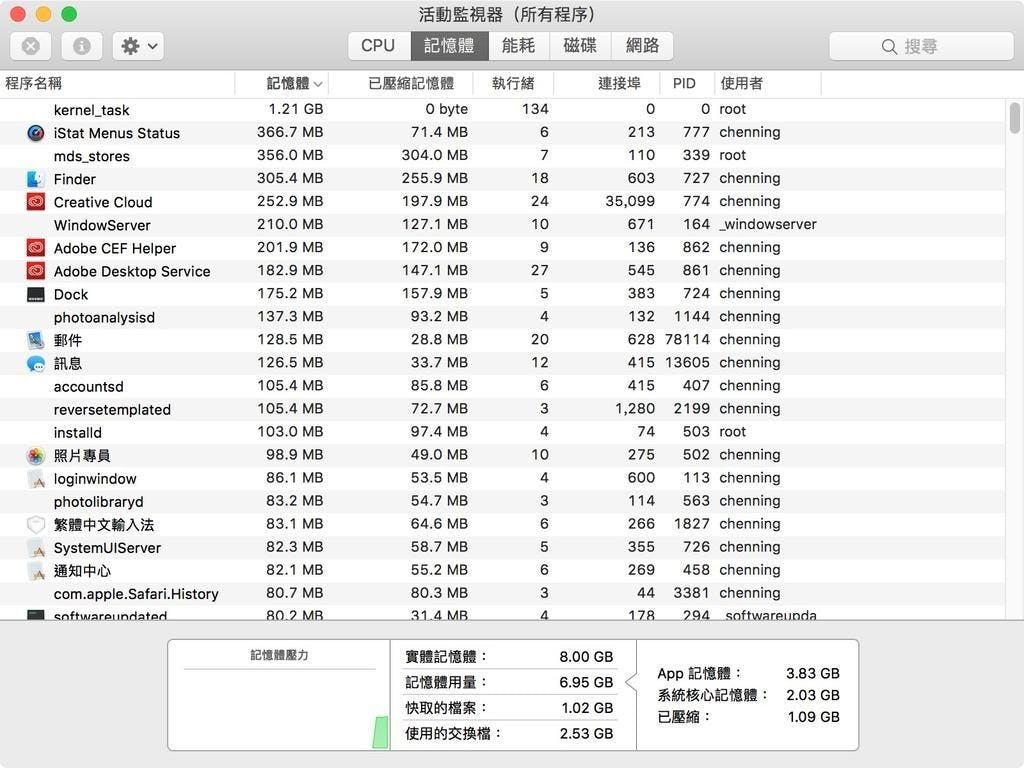Click the quit process (X) toolbar button
The width and height of the screenshot is (1024, 768).
(30, 46)
